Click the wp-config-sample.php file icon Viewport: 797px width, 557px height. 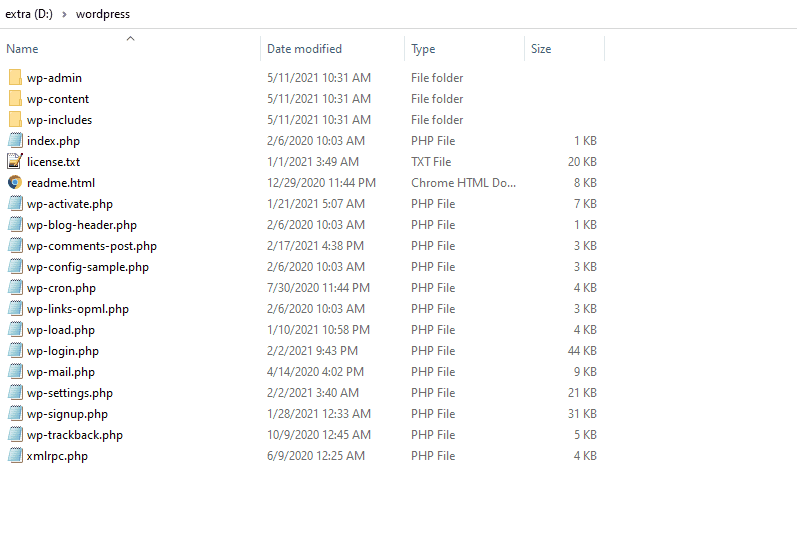point(15,267)
